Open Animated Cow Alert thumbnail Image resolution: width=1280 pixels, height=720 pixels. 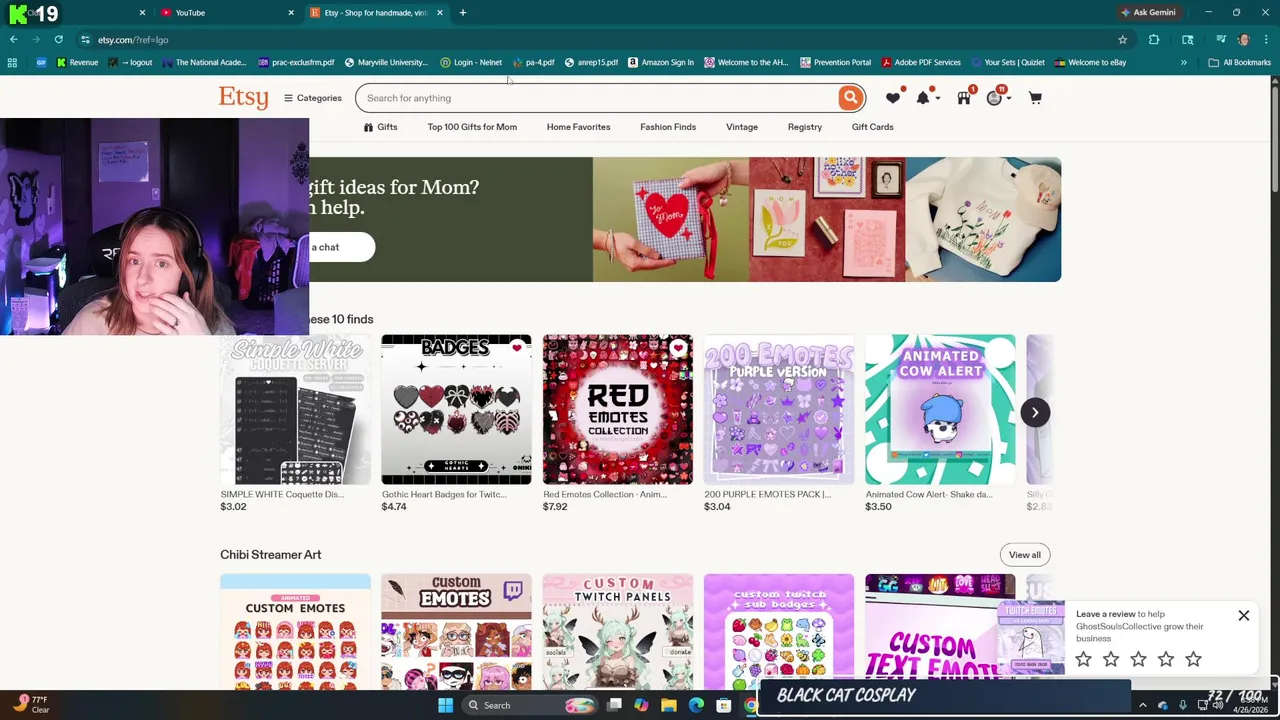pos(940,410)
